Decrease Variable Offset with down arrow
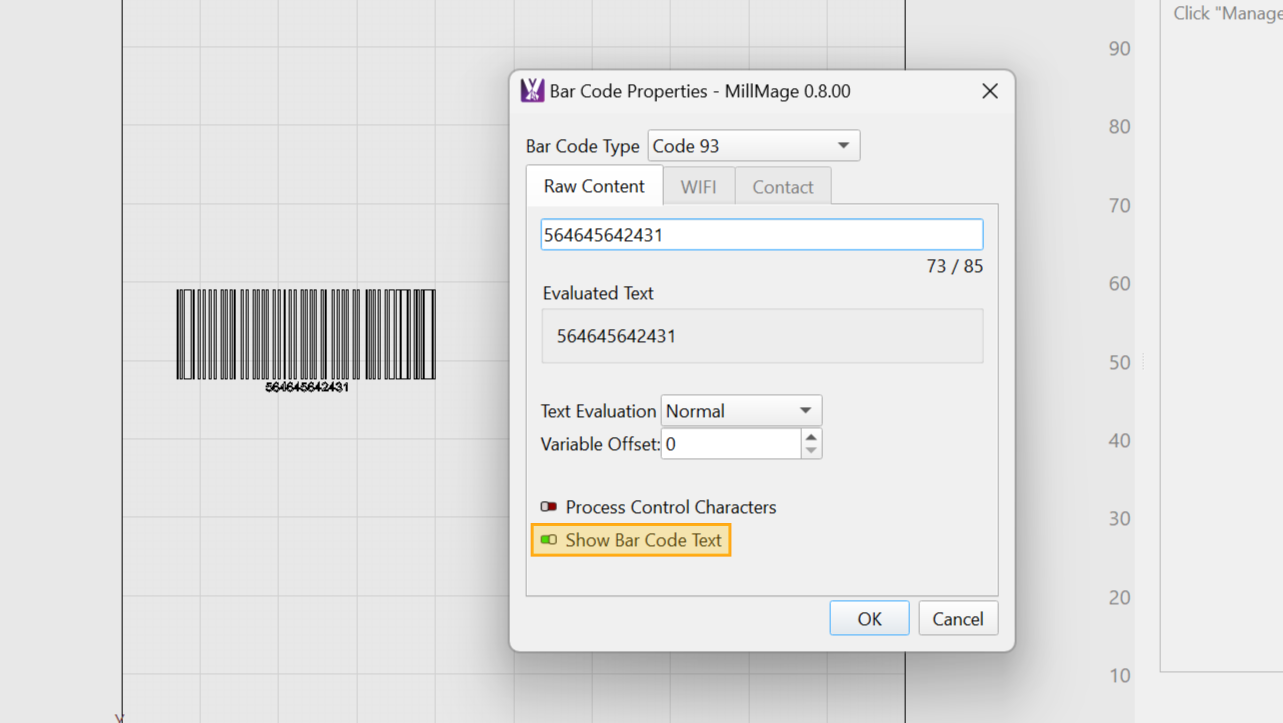This screenshot has width=1283, height=723. tap(811, 451)
